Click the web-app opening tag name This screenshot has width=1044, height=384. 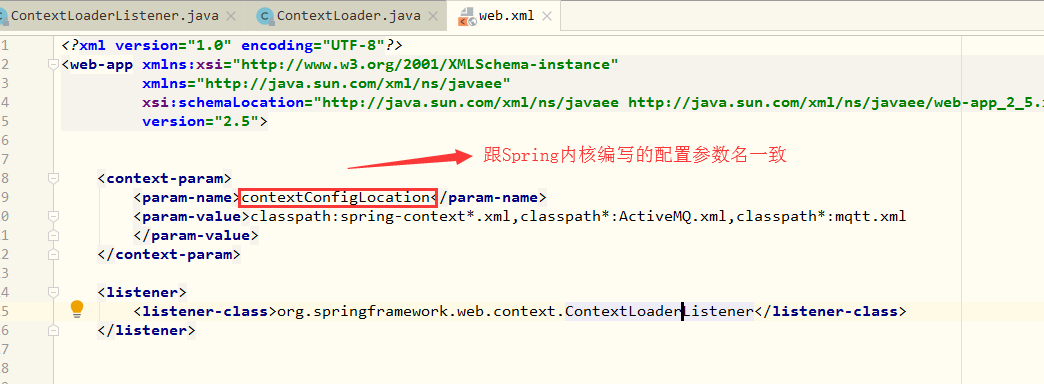101,65
